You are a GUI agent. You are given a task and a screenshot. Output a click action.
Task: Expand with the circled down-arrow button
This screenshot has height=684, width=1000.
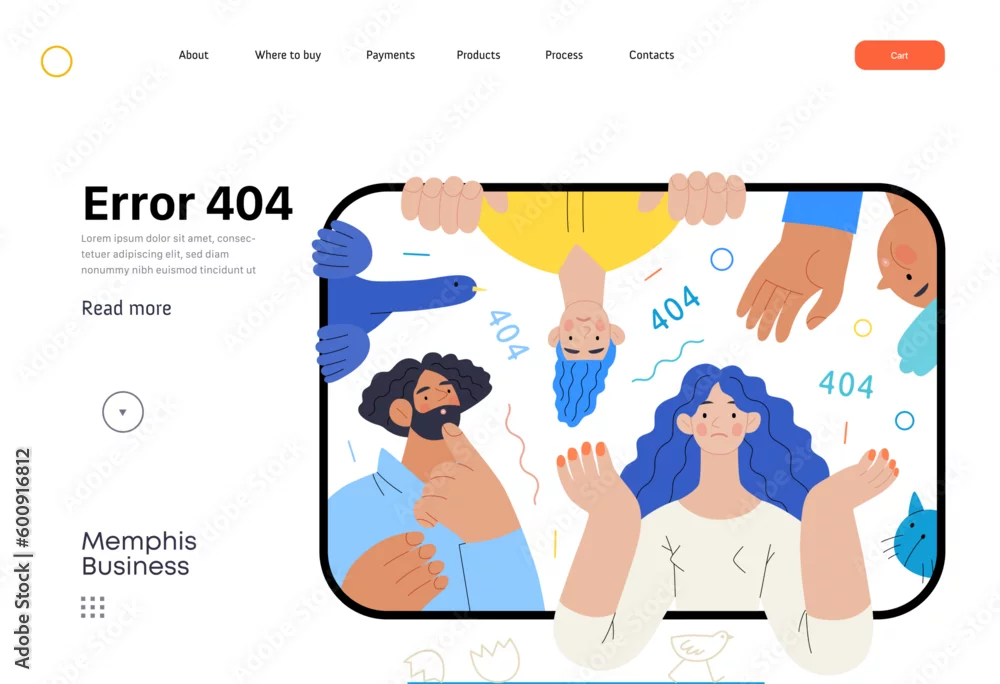[x=123, y=412]
